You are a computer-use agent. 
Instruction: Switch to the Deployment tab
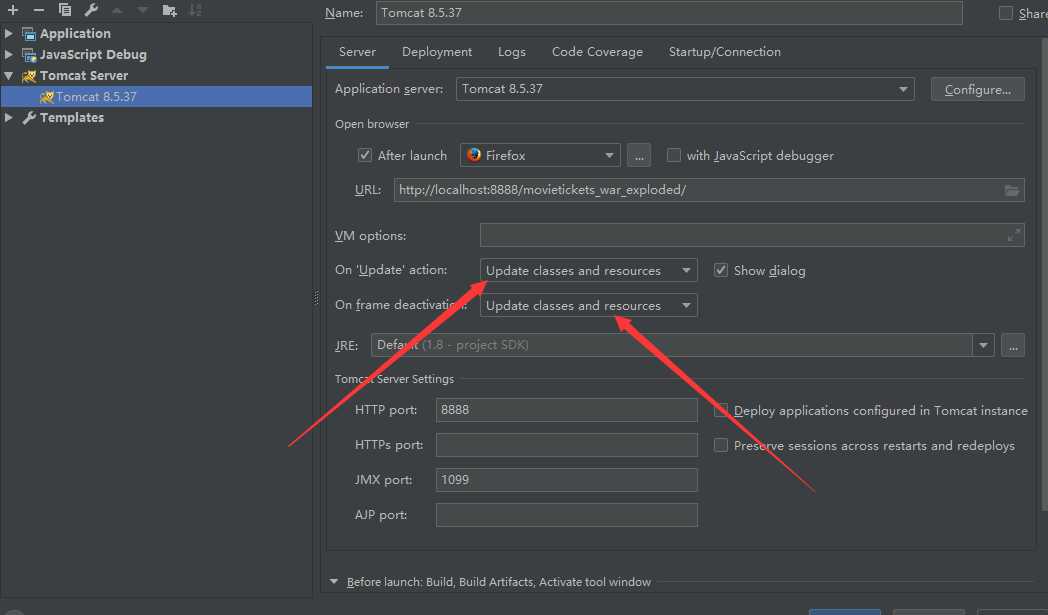click(x=436, y=52)
